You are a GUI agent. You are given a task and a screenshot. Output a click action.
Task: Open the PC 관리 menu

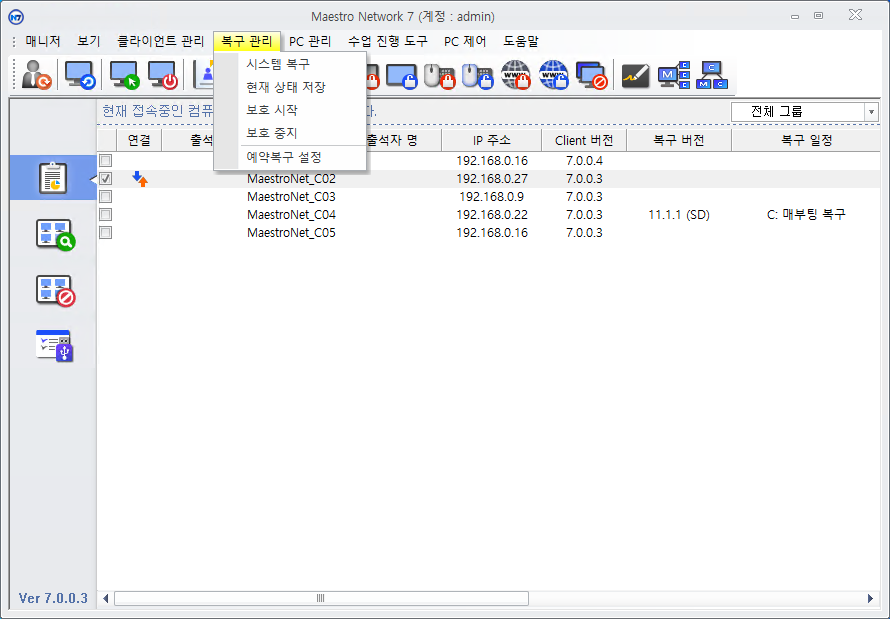click(x=310, y=42)
